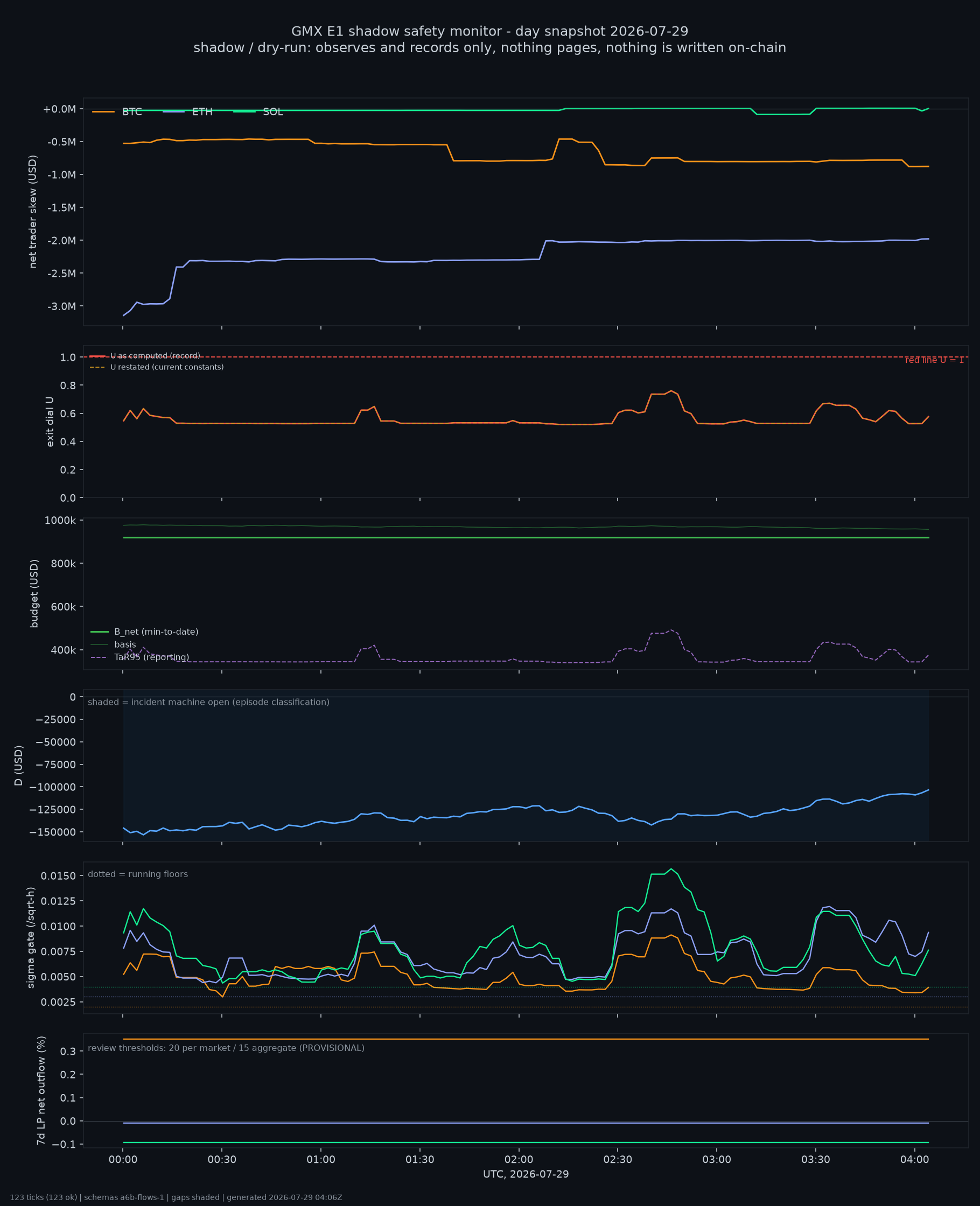Click the '0.0100' sigma tick label
Image resolution: width=980 pixels, height=1206 pixels.
pyautogui.click(x=58, y=927)
